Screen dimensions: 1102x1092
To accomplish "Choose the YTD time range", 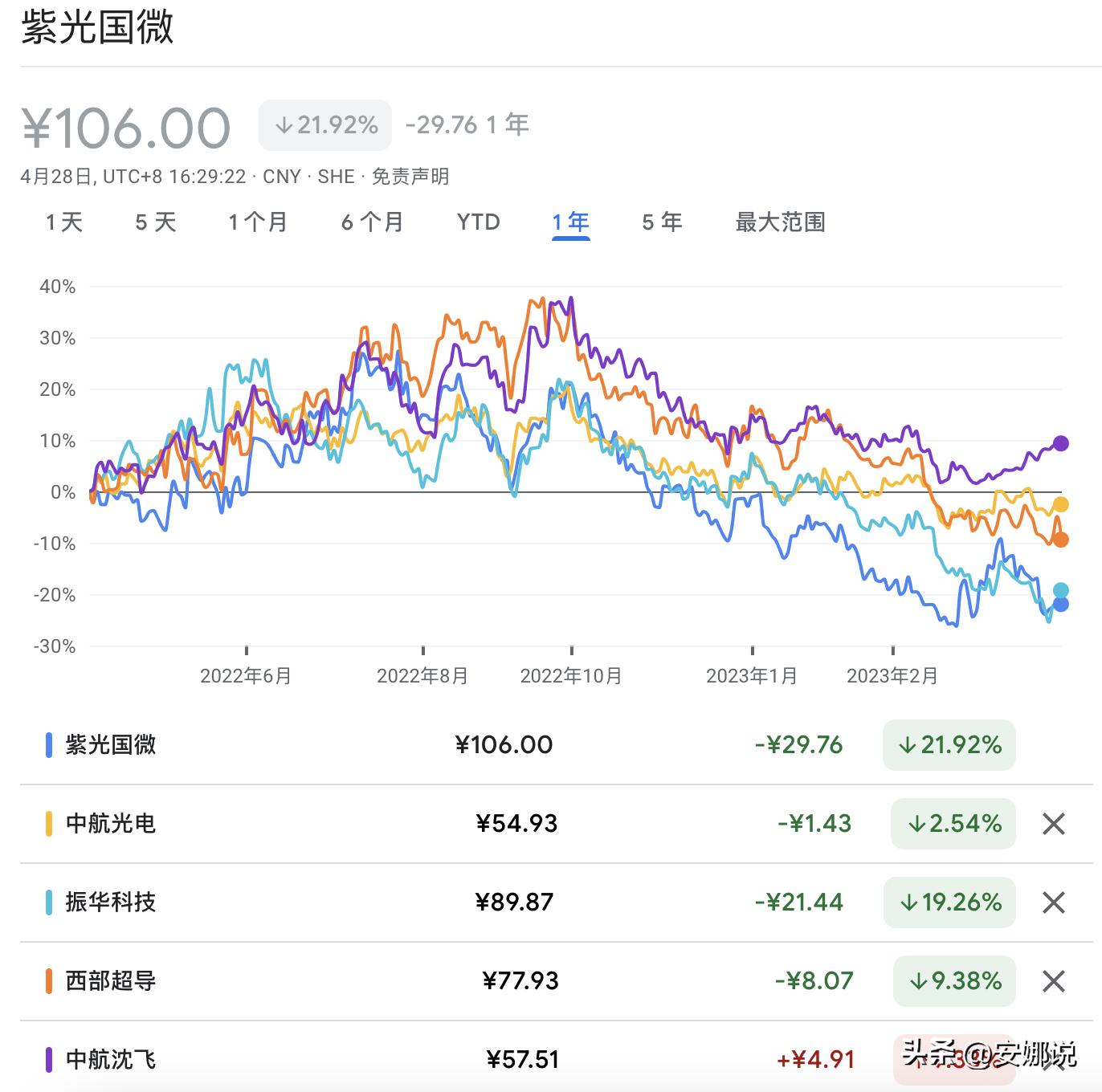I will (x=478, y=222).
